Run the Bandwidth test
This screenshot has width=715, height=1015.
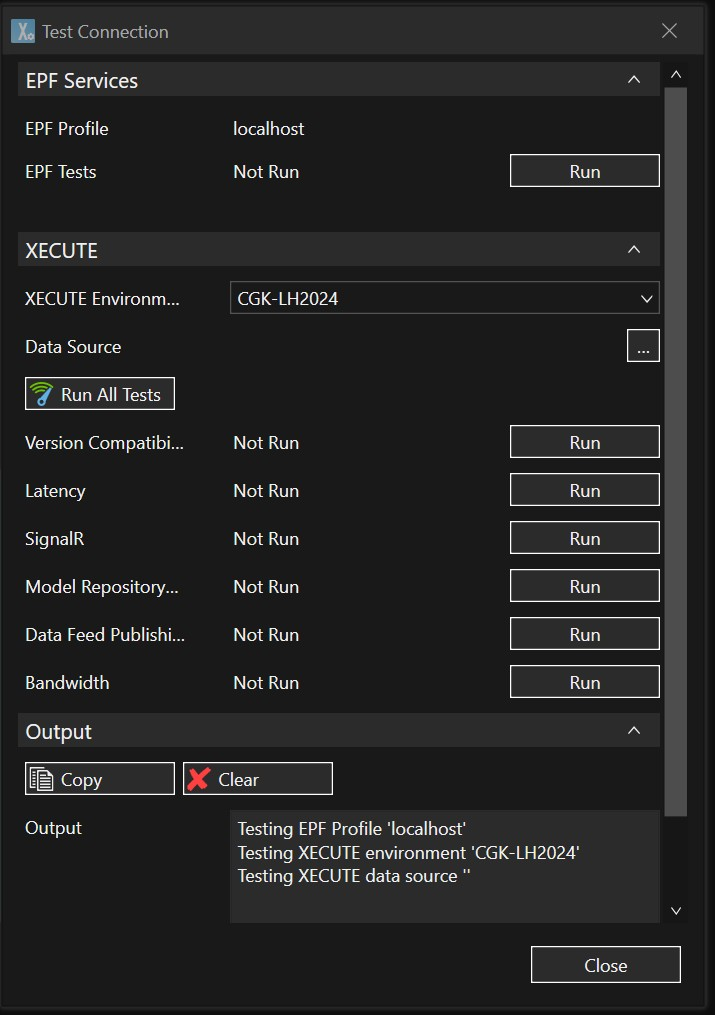[x=584, y=681]
